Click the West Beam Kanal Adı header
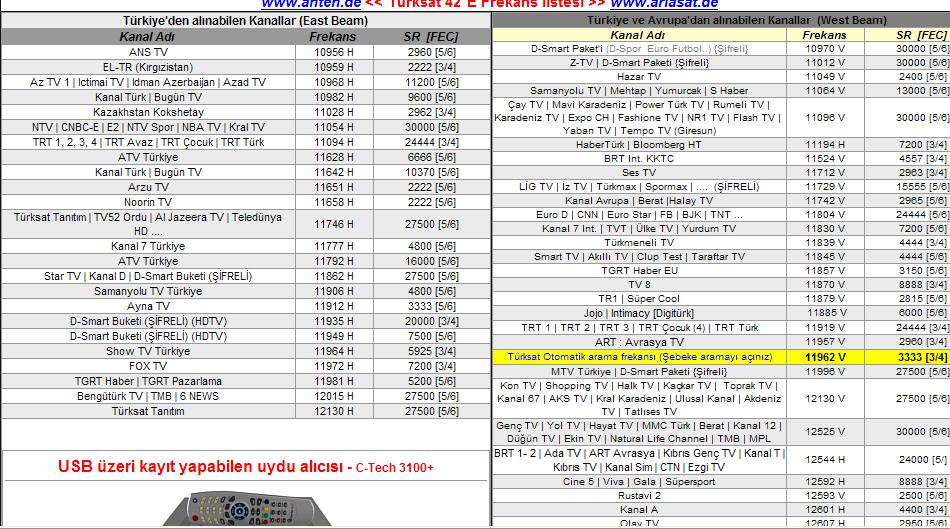950x529 pixels. (x=639, y=35)
